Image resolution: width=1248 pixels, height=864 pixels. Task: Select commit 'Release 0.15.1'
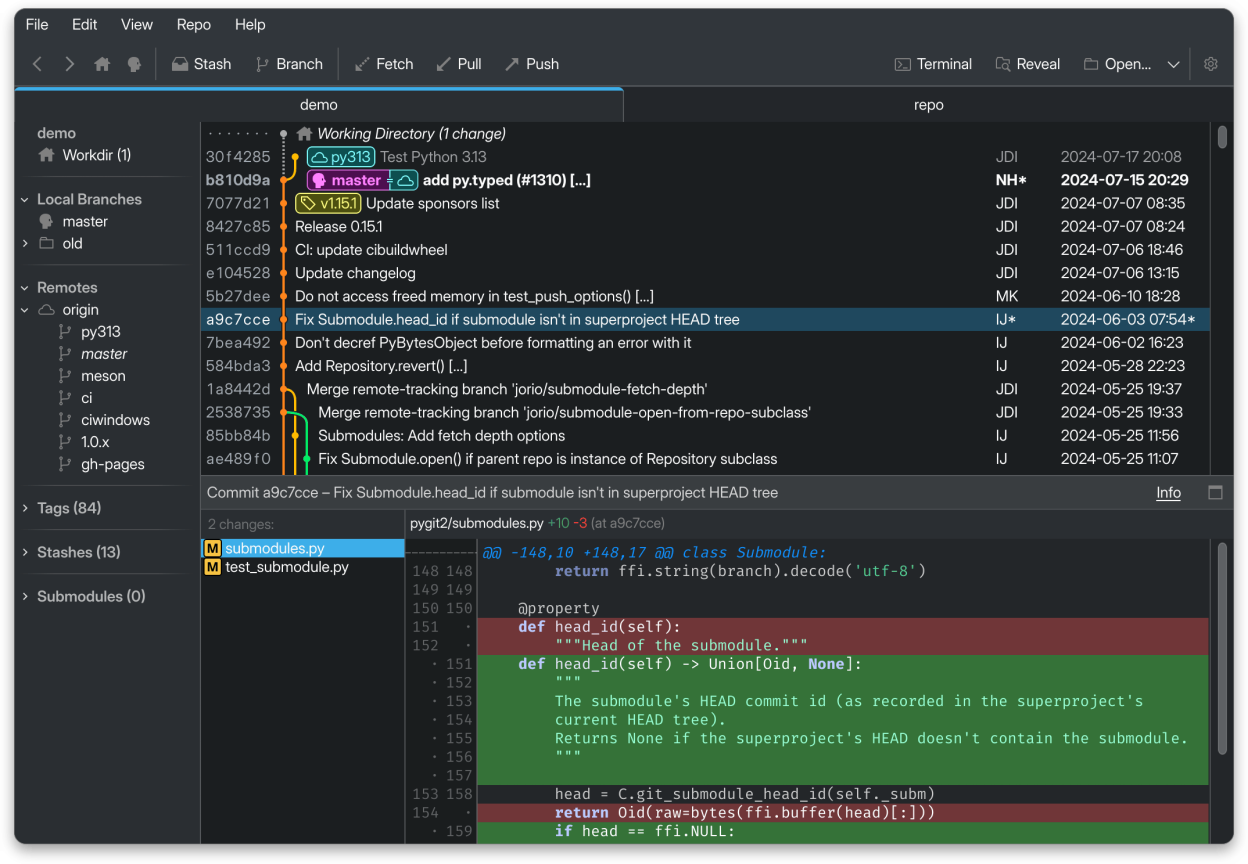click(x=706, y=226)
